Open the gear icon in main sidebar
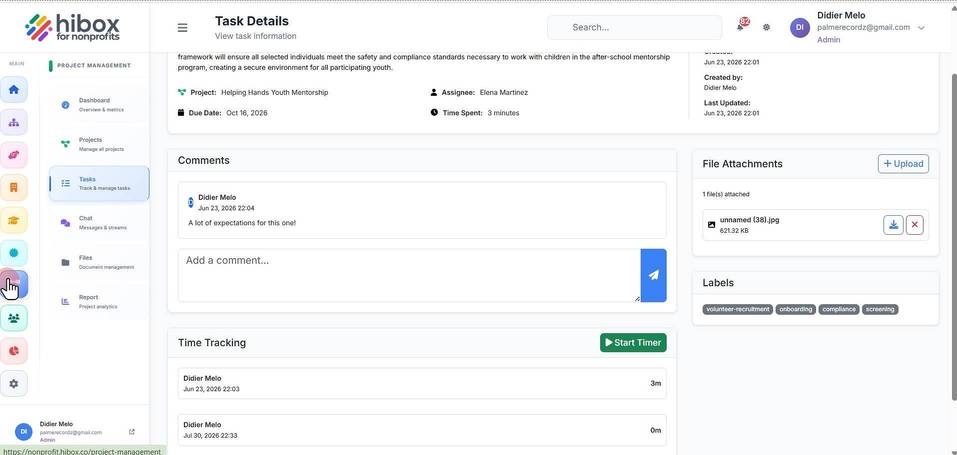 (13, 384)
